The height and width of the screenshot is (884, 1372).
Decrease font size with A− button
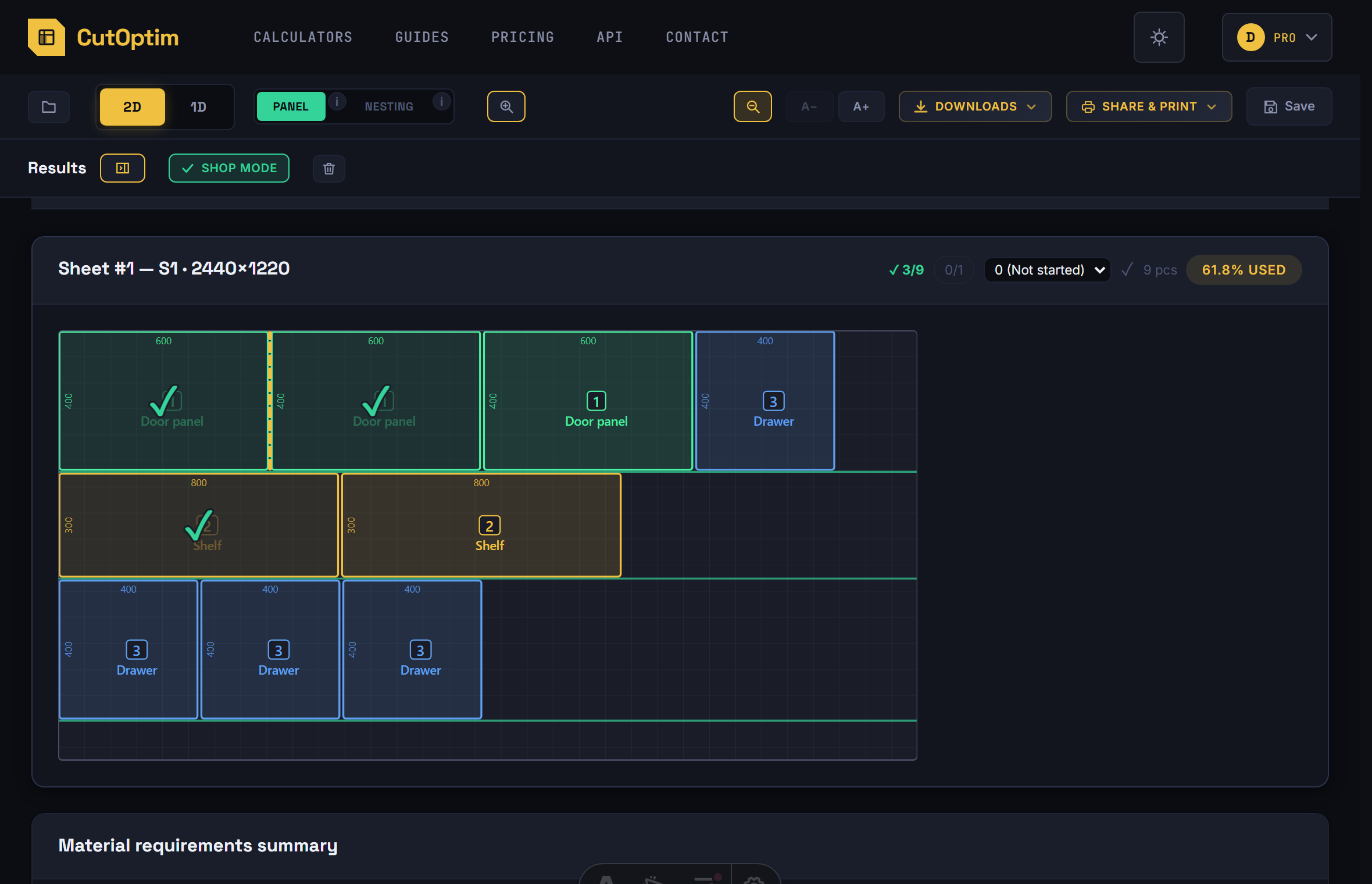[809, 106]
